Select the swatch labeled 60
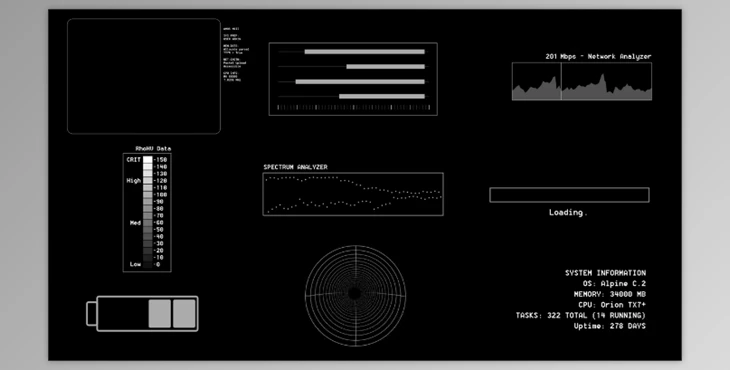 (148, 222)
